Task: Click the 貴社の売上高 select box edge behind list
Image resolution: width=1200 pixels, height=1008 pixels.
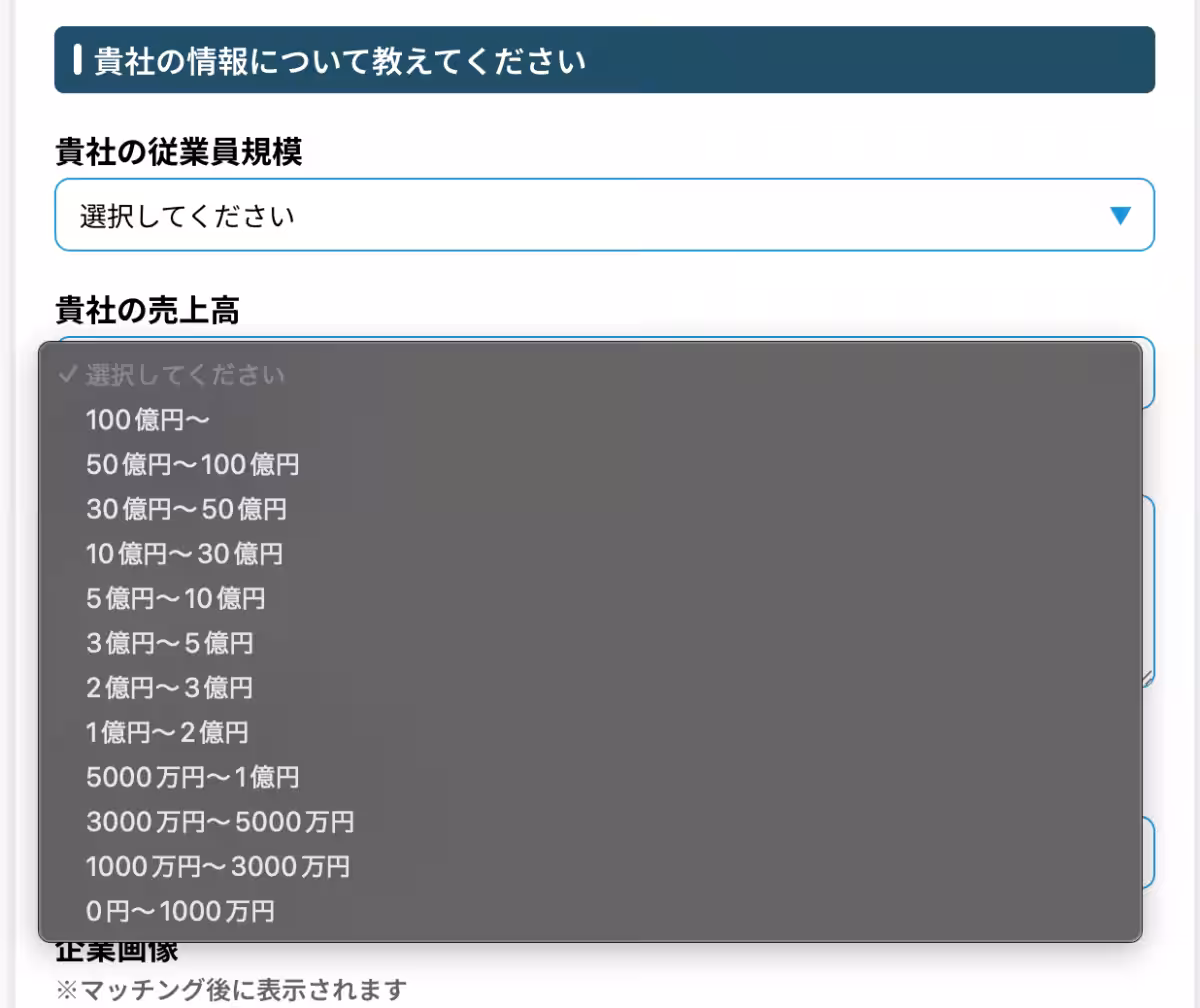Action: [1148, 375]
